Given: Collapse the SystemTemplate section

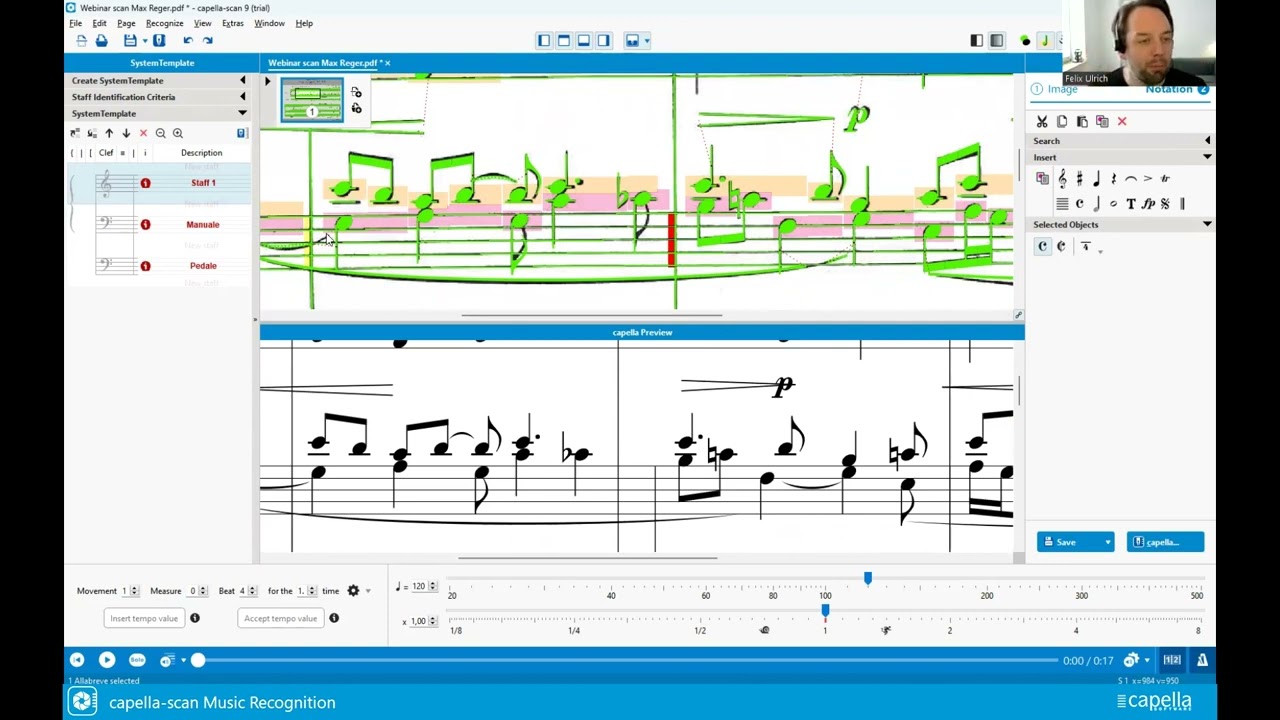Looking at the screenshot, I should [160, 114].
